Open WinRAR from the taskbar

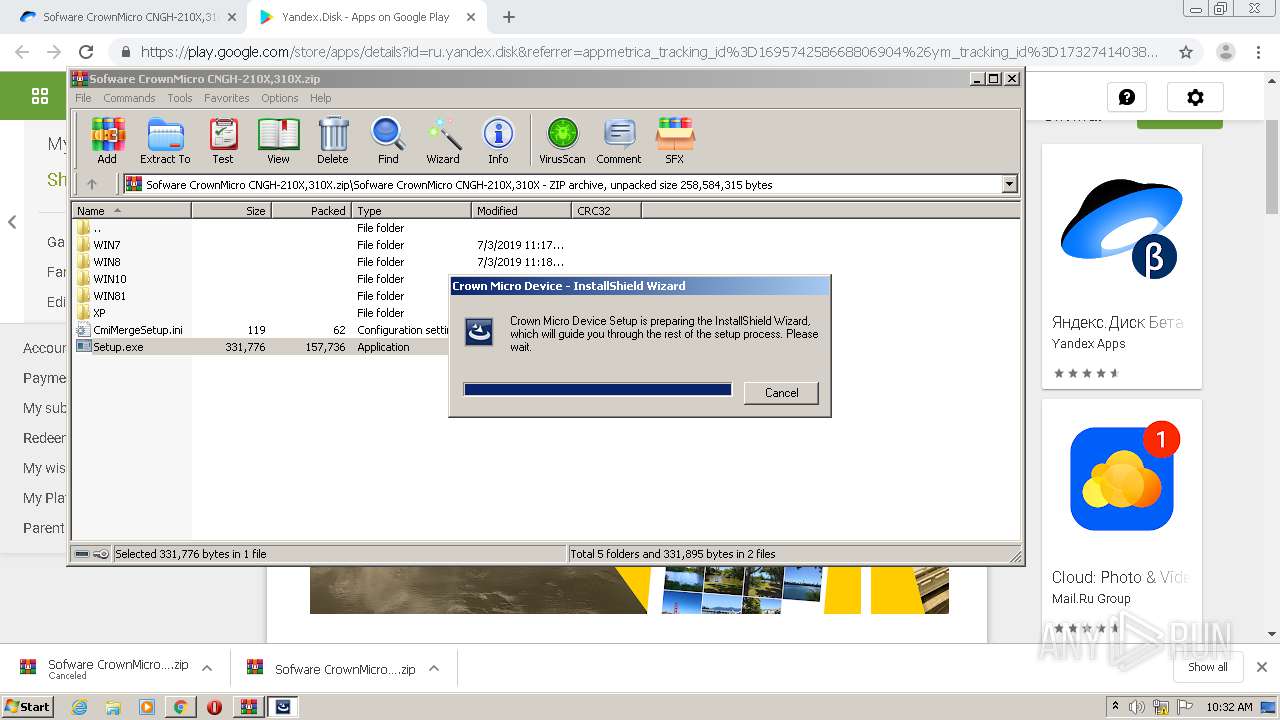click(x=249, y=706)
